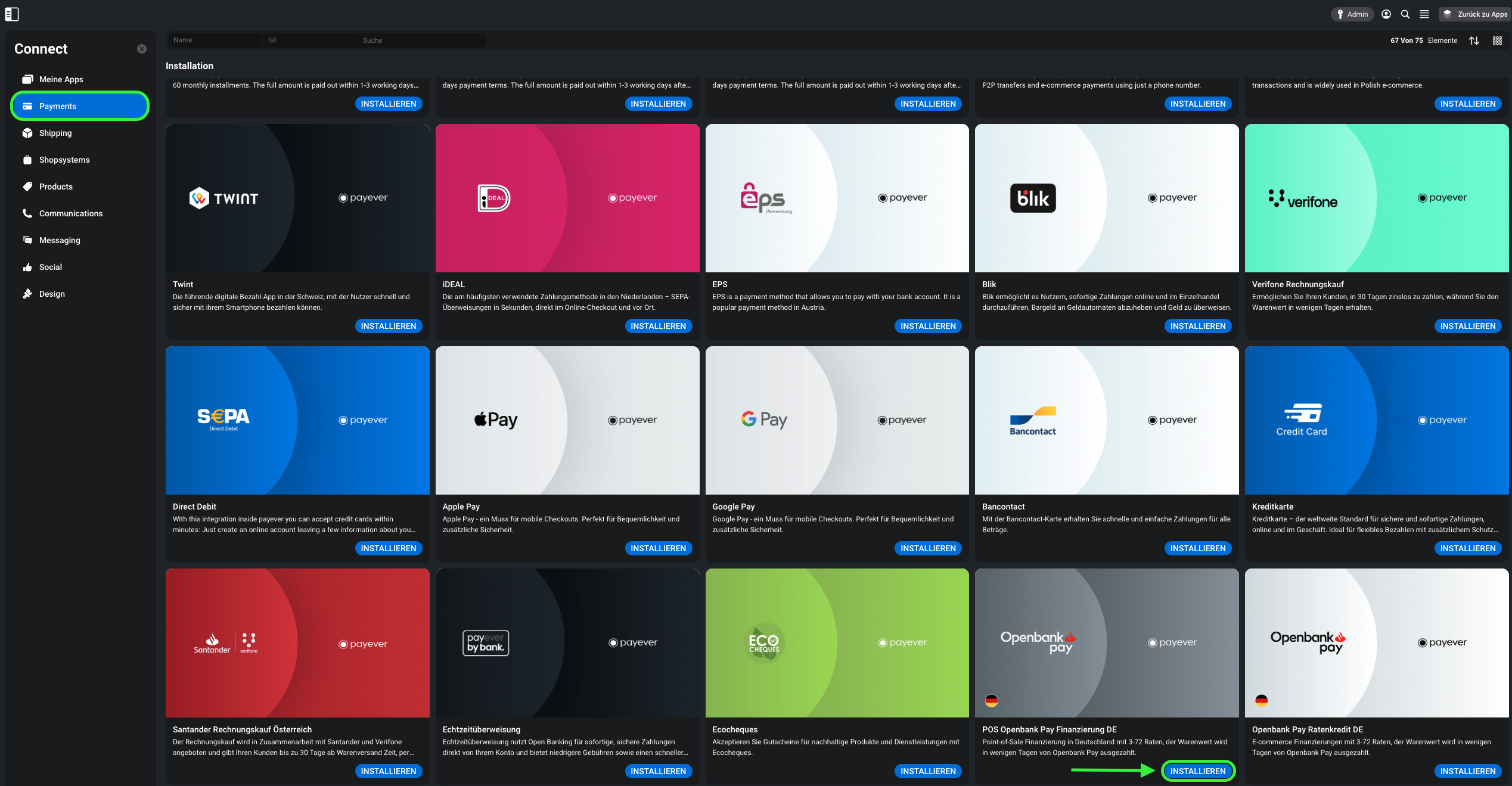Install the Twint payment
Screen dimensions: 1512x786
tap(389, 326)
